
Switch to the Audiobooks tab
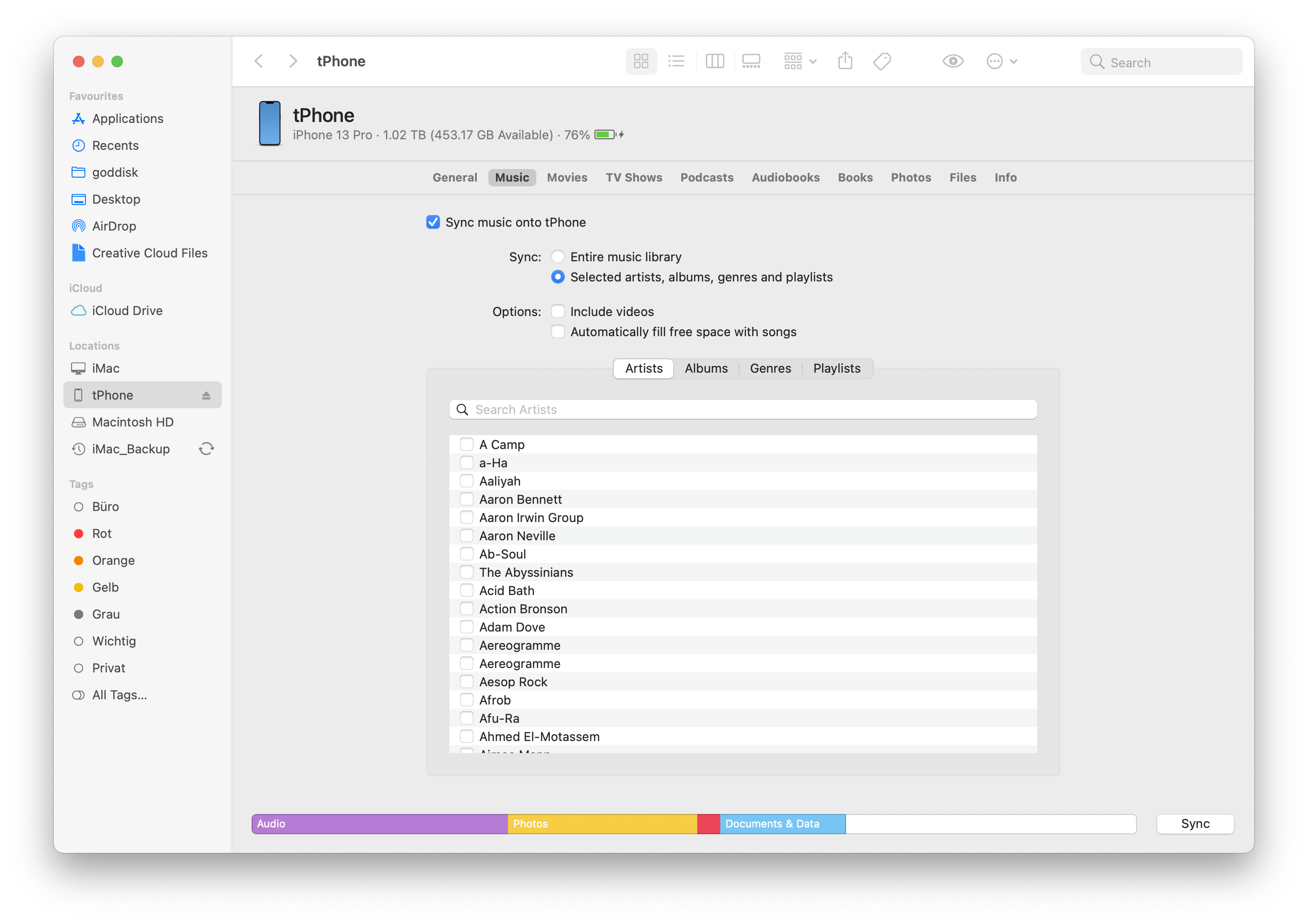[785, 178]
